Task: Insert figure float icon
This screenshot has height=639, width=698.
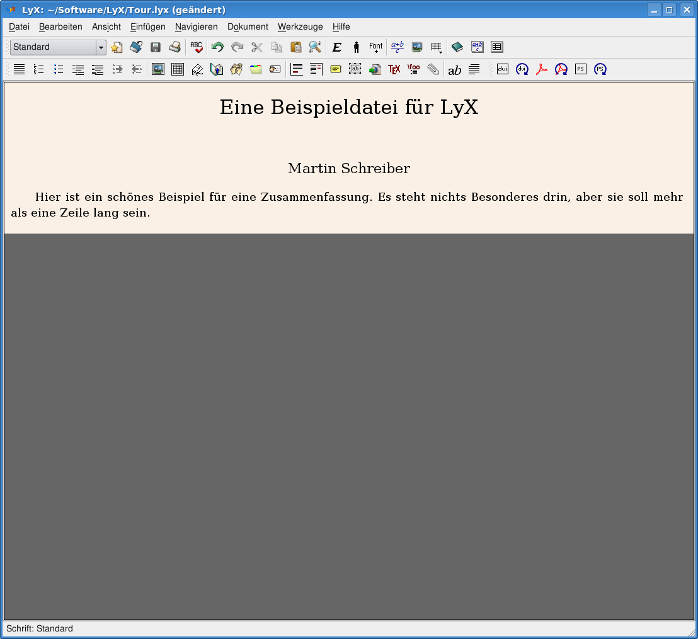Action: 158,69
